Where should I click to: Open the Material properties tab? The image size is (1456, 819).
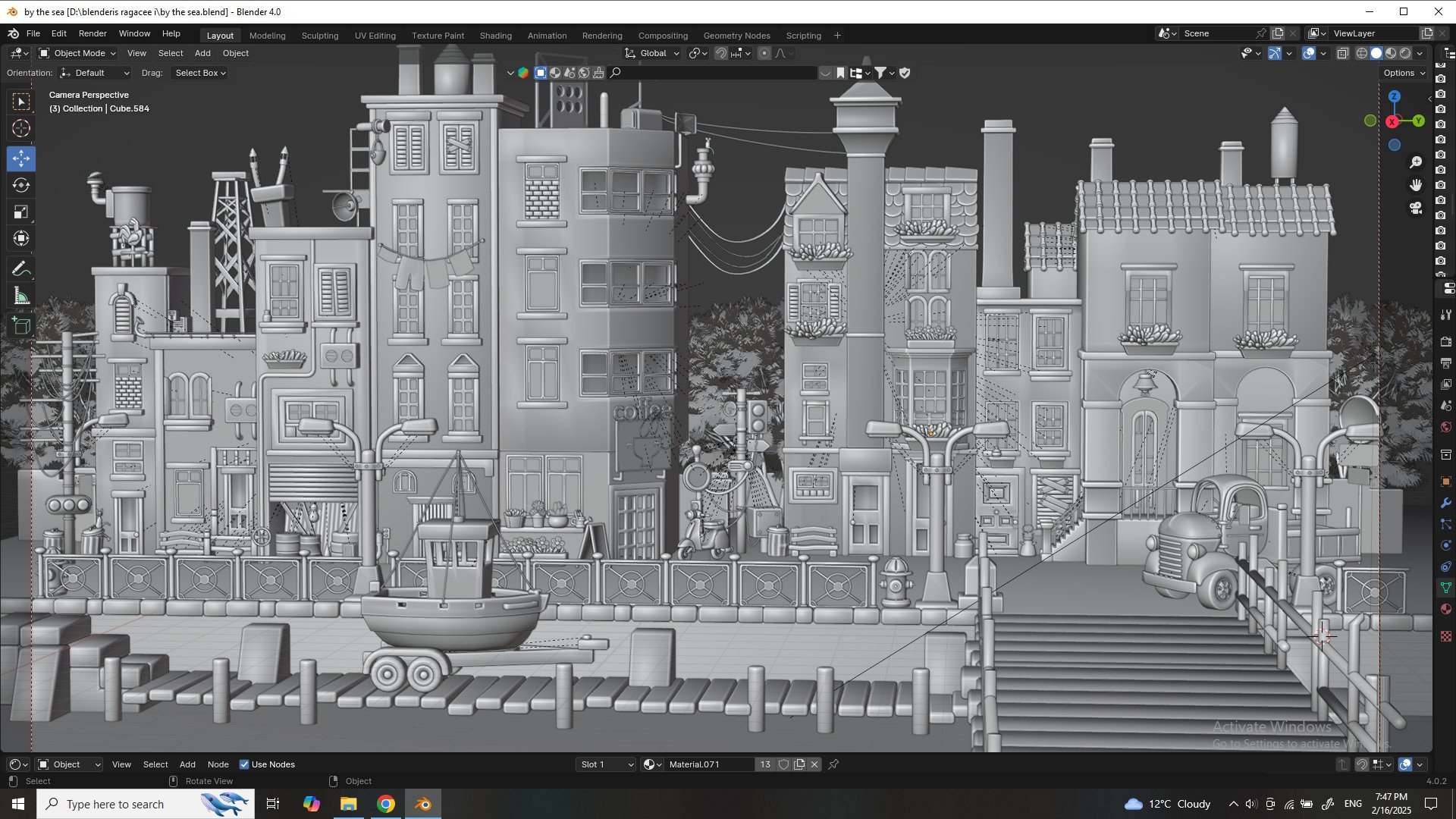point(1445,609)
